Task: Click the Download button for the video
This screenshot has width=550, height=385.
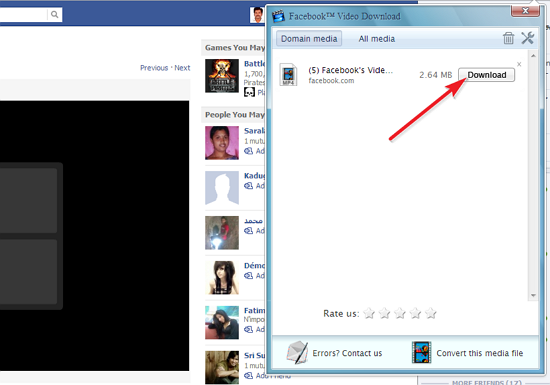Action: (487, 75)
